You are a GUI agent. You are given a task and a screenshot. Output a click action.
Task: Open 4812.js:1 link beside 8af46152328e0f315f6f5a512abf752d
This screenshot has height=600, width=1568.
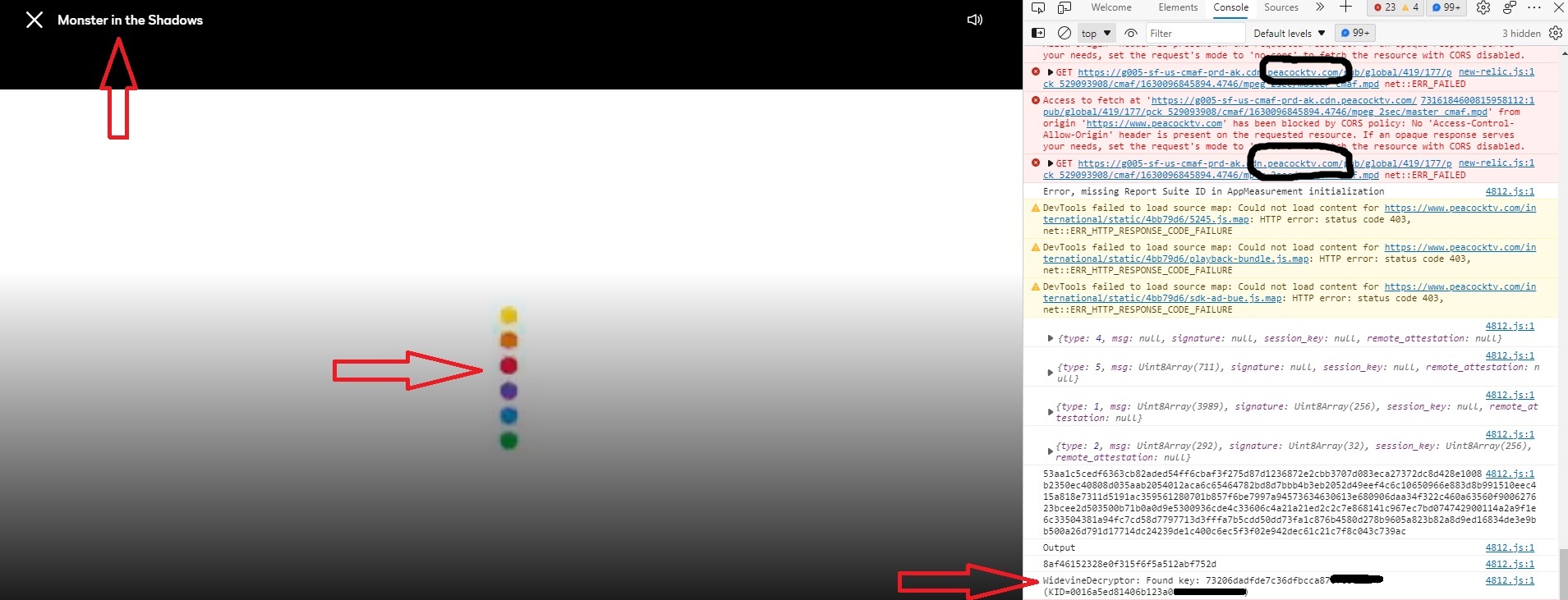click(1510, 564)
